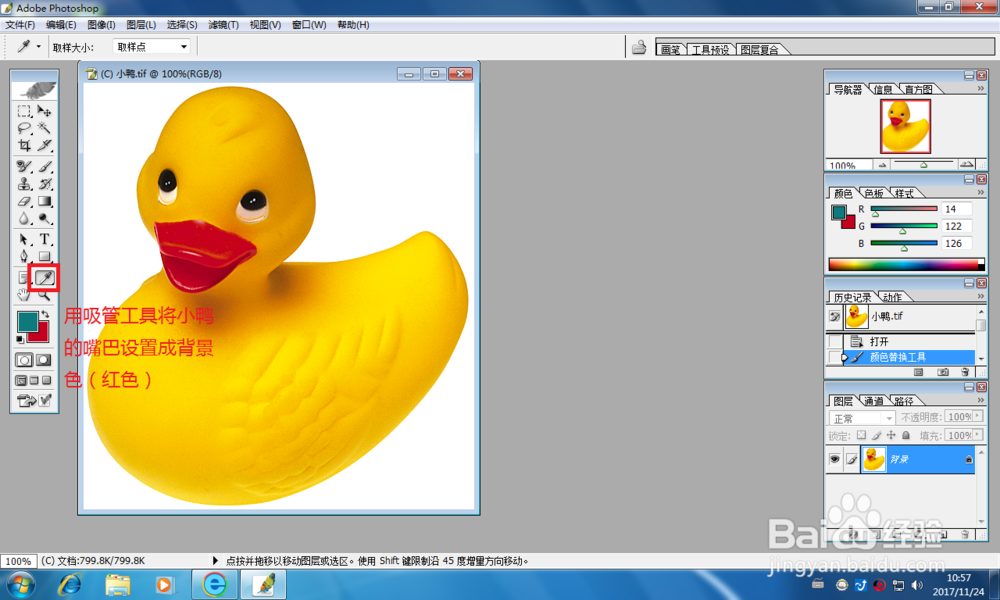
Task: Select the Dodge tool
Action: (x=44, y=219)
